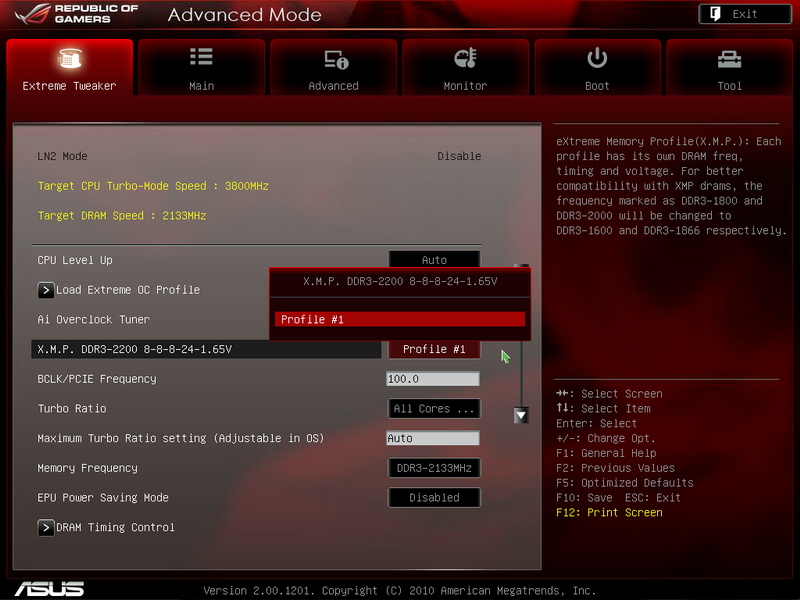Click the Advanced settings icon
The image size is (800, 600).
click(x=336, y=59)
